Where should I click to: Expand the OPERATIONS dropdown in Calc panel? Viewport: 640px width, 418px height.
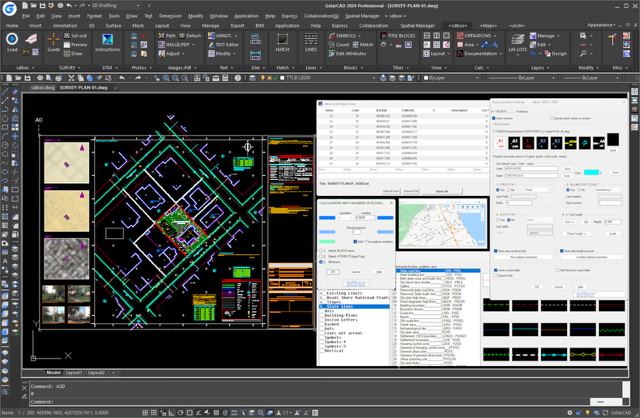pyautogui.click(x=496, y=36)
